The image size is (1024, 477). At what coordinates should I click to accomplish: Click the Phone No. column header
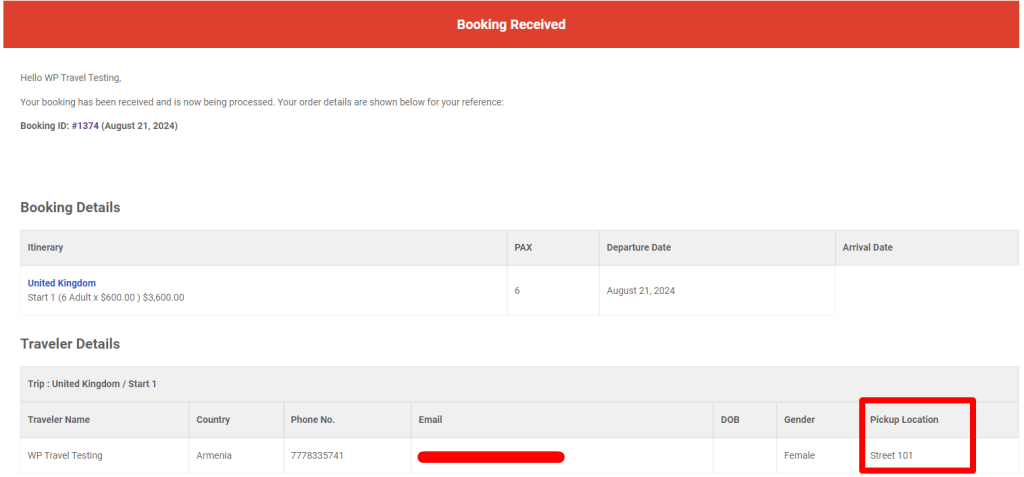(x=312, y=420)
